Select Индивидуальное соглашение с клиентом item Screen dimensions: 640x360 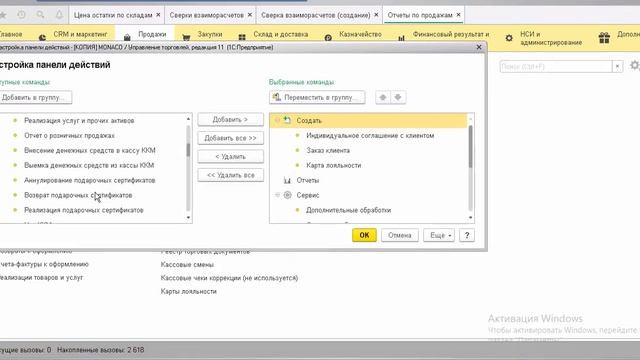[370, 136]
